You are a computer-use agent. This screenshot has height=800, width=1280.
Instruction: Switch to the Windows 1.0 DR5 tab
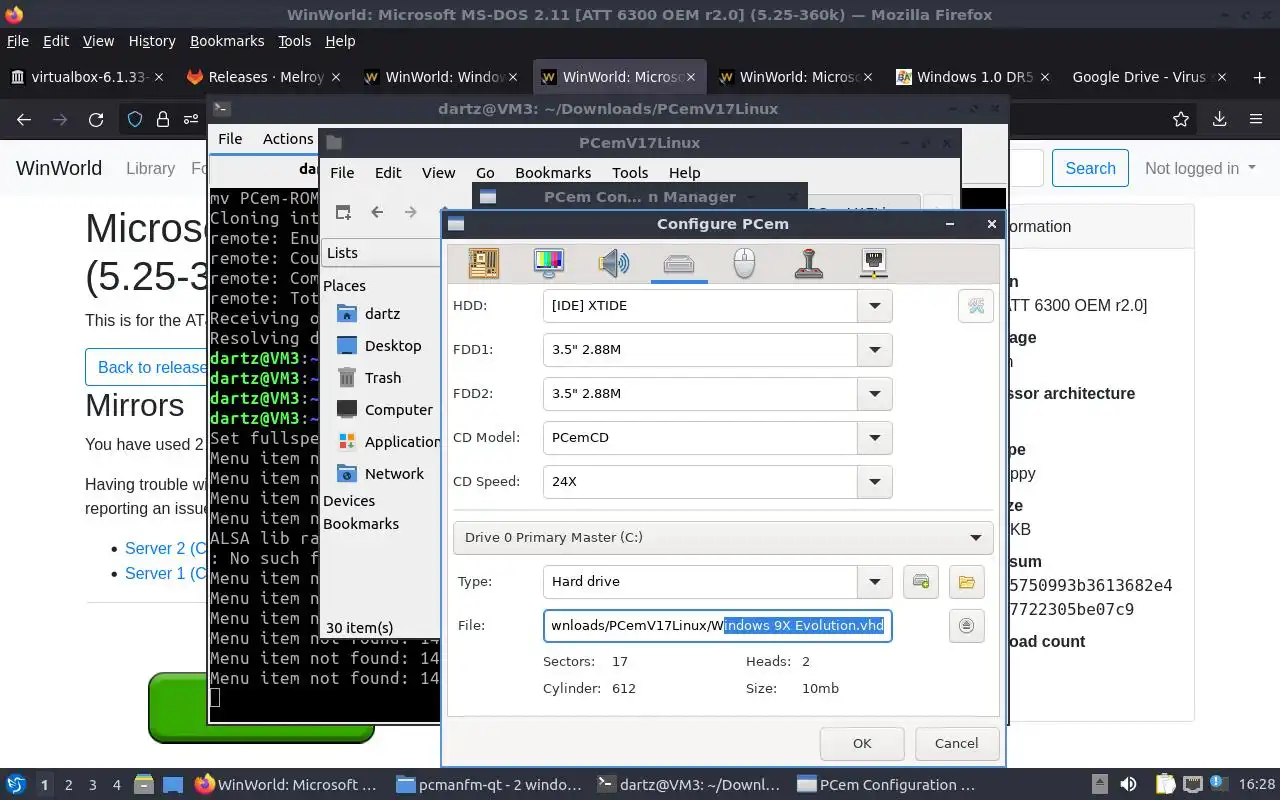click(x=975, y=77)
